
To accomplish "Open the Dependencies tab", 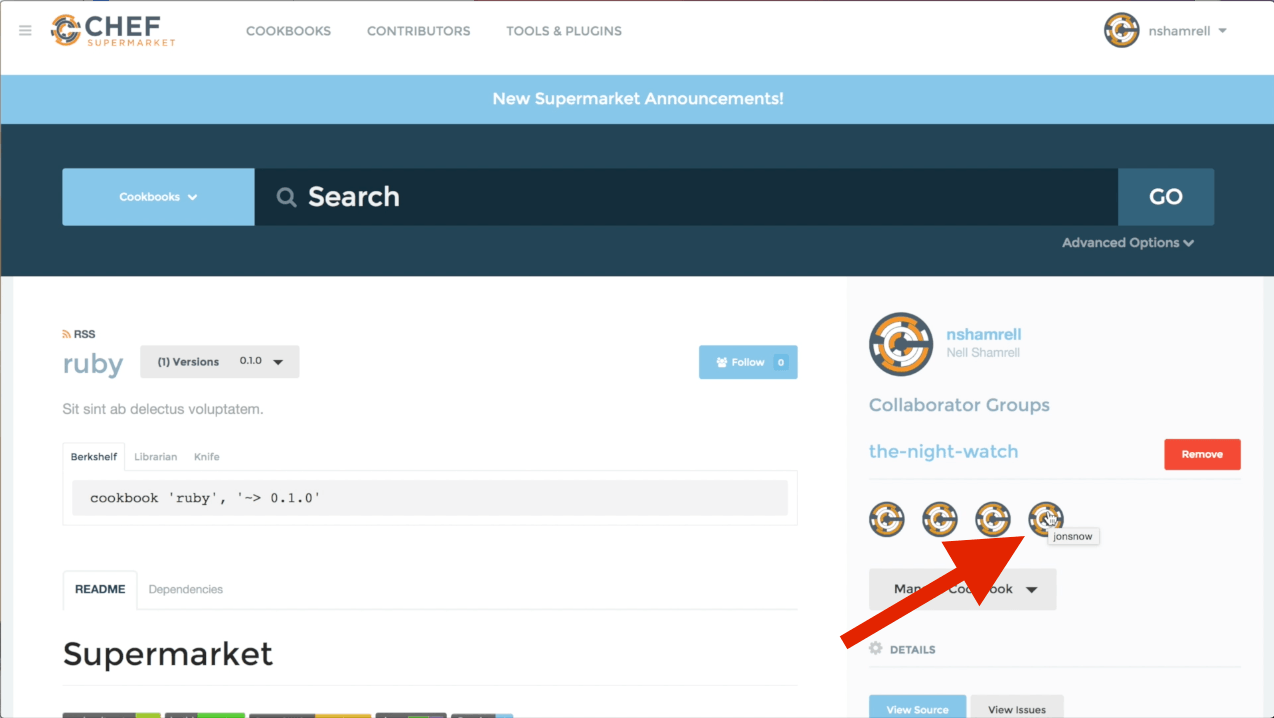I will coord(186,589).
